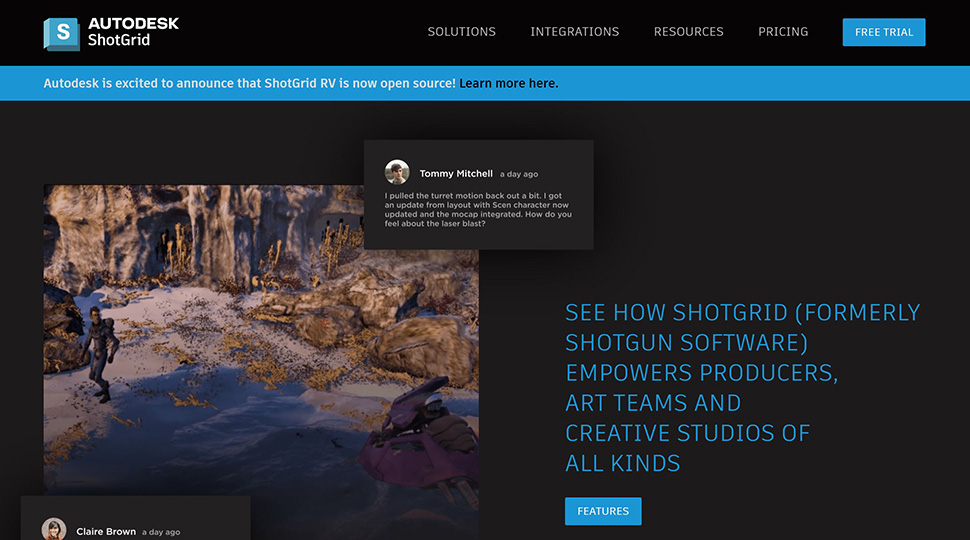
Task: Follow the 'Learn more here' link
Action: tap(509, 84)
